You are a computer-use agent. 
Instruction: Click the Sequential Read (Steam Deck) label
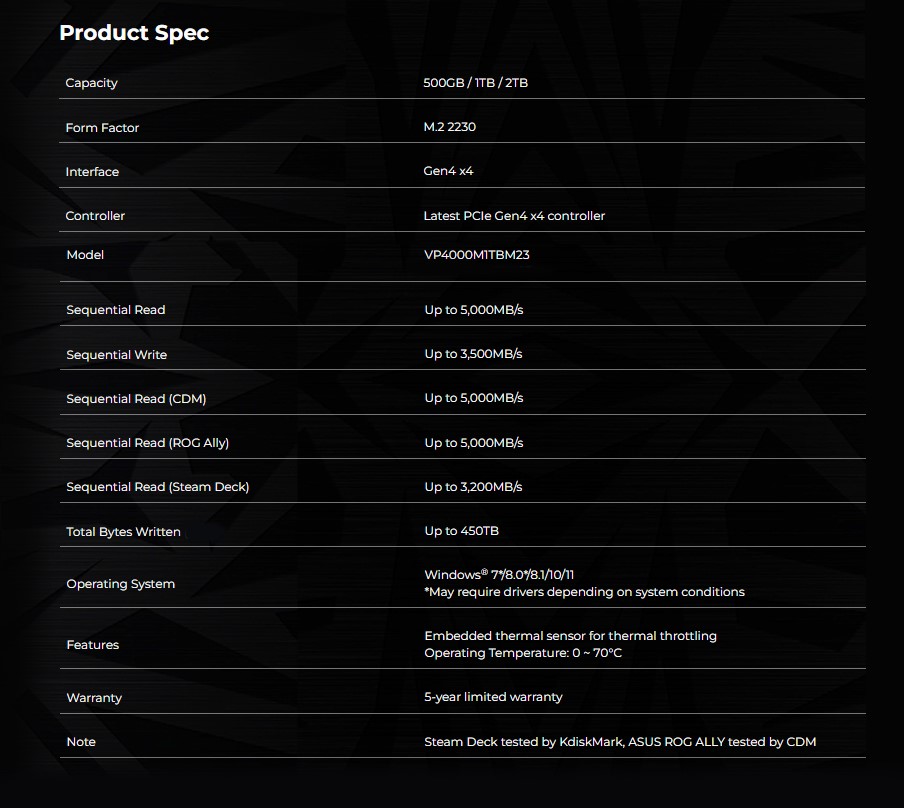pyautogui.click(x=157, y=487)
